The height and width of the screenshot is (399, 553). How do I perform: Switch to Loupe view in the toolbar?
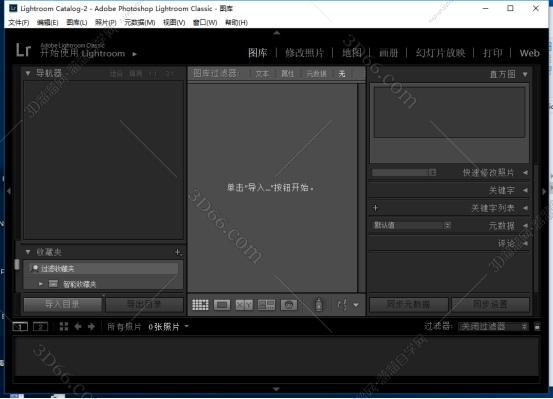pyautogui.click(x=222, y=305)
